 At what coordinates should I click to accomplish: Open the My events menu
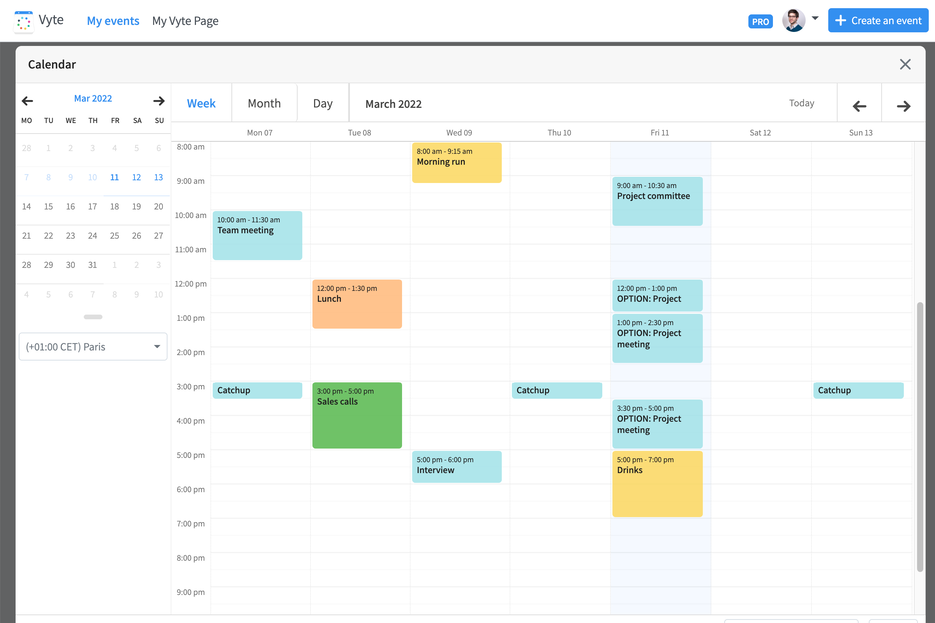(113, 20)
